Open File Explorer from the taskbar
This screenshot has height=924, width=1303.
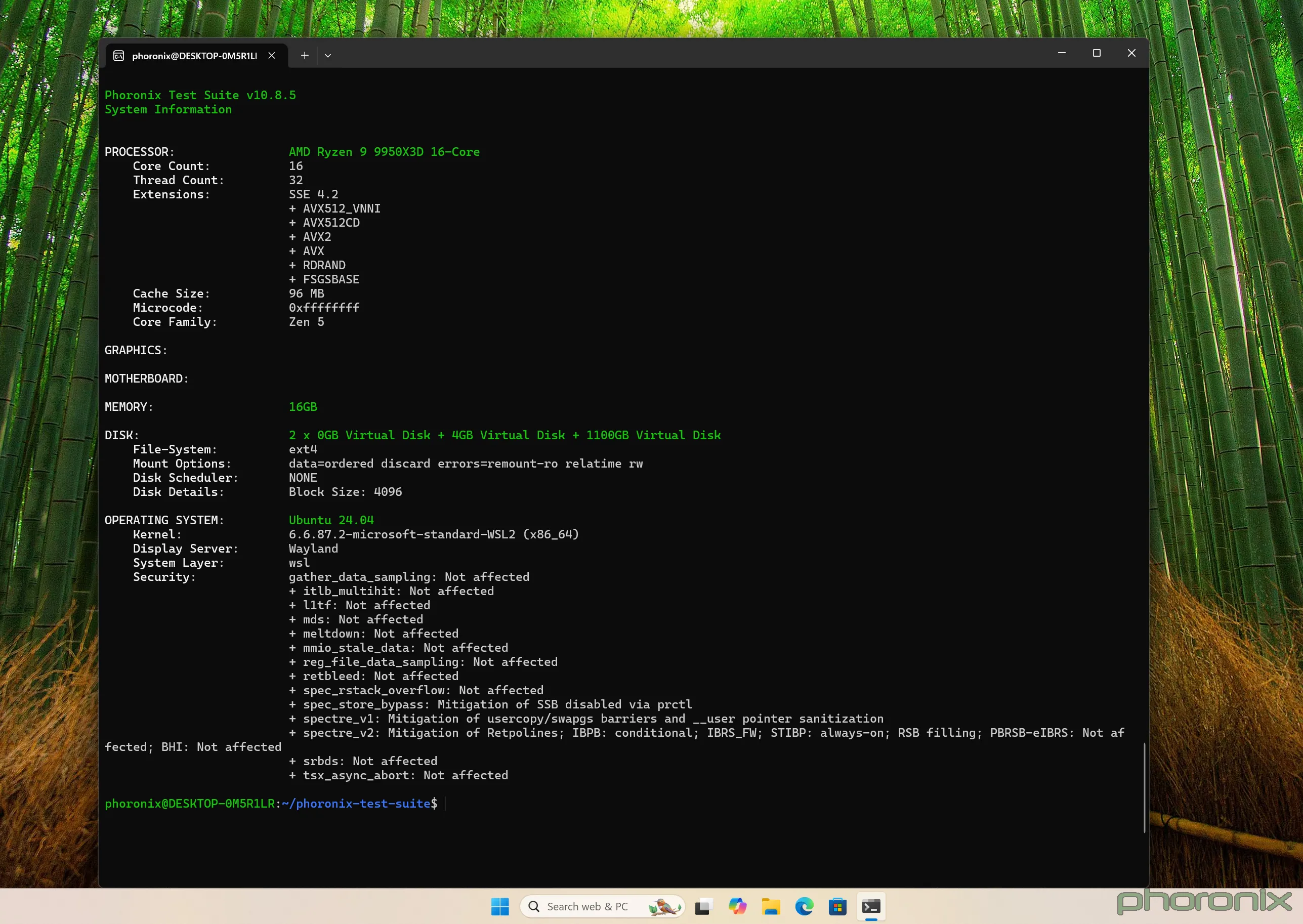click(x=771, y=906)
